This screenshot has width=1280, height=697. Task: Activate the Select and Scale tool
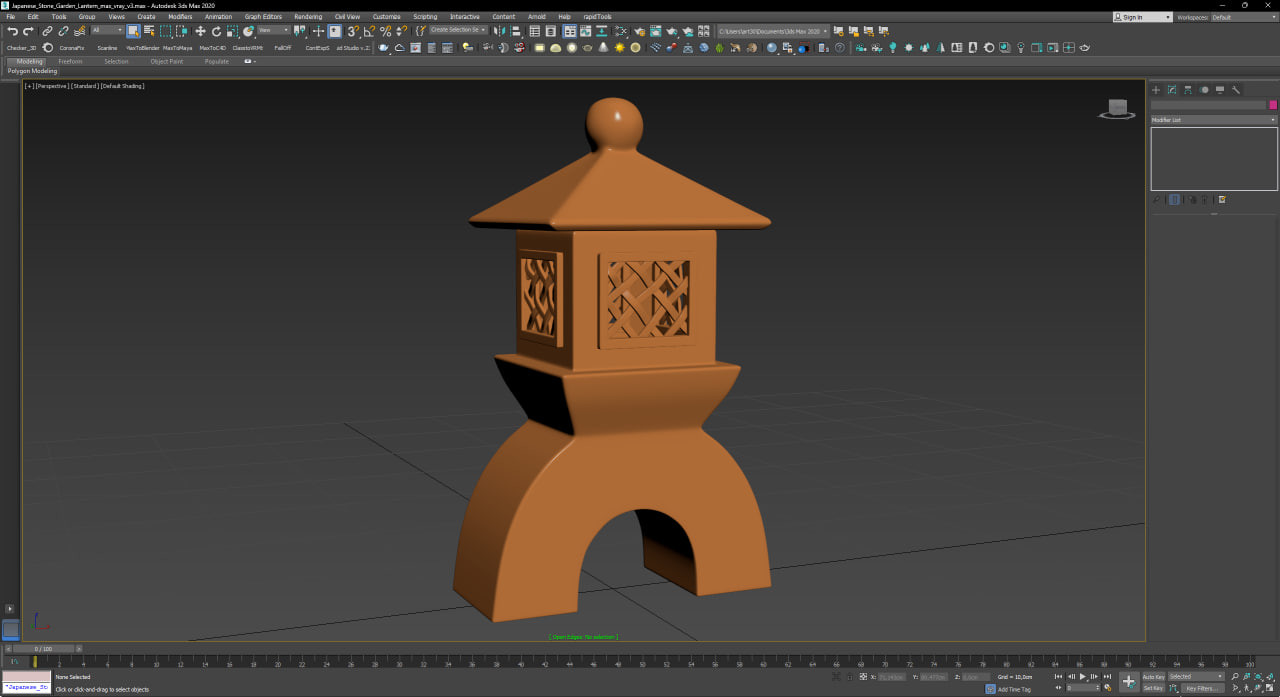tap(232, 31)
